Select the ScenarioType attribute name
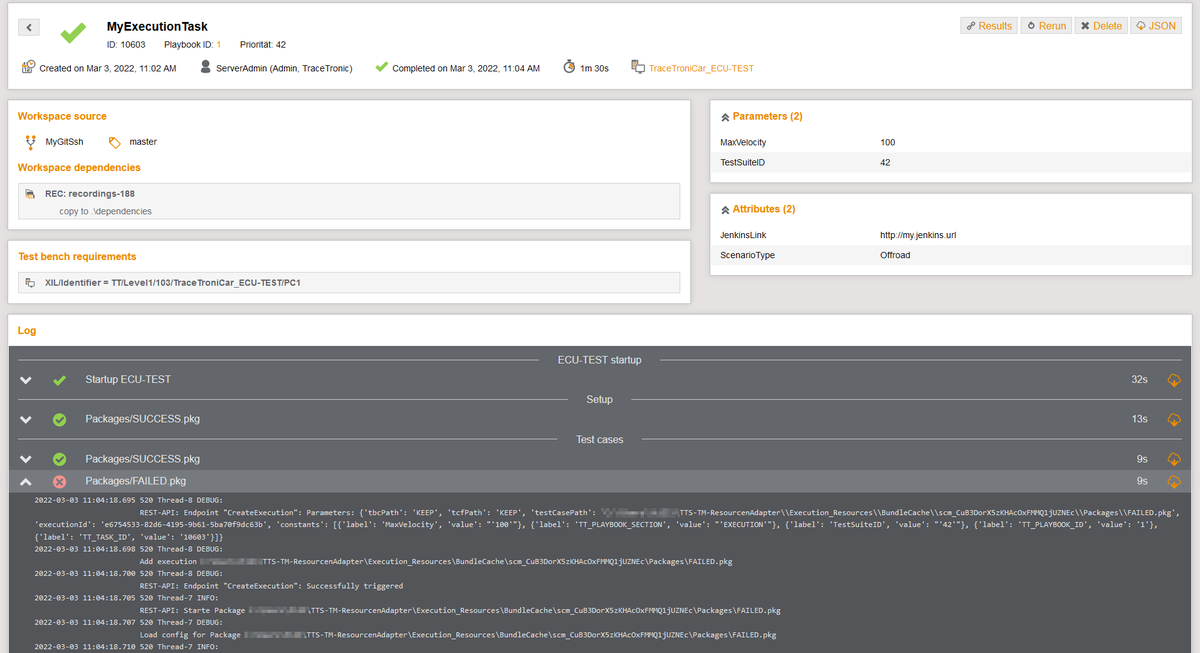 click(747, 255)
